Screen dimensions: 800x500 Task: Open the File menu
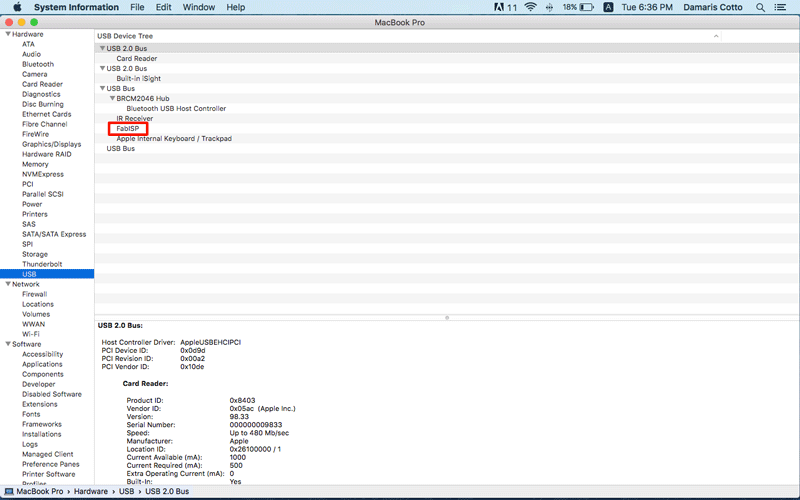click(x=137, y=7)
